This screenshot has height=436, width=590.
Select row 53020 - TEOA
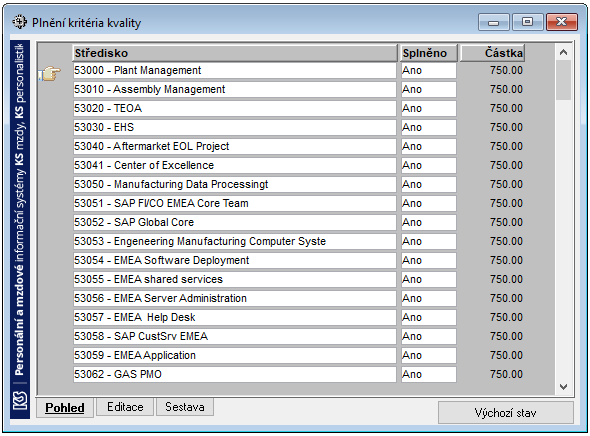pos(235,108)
